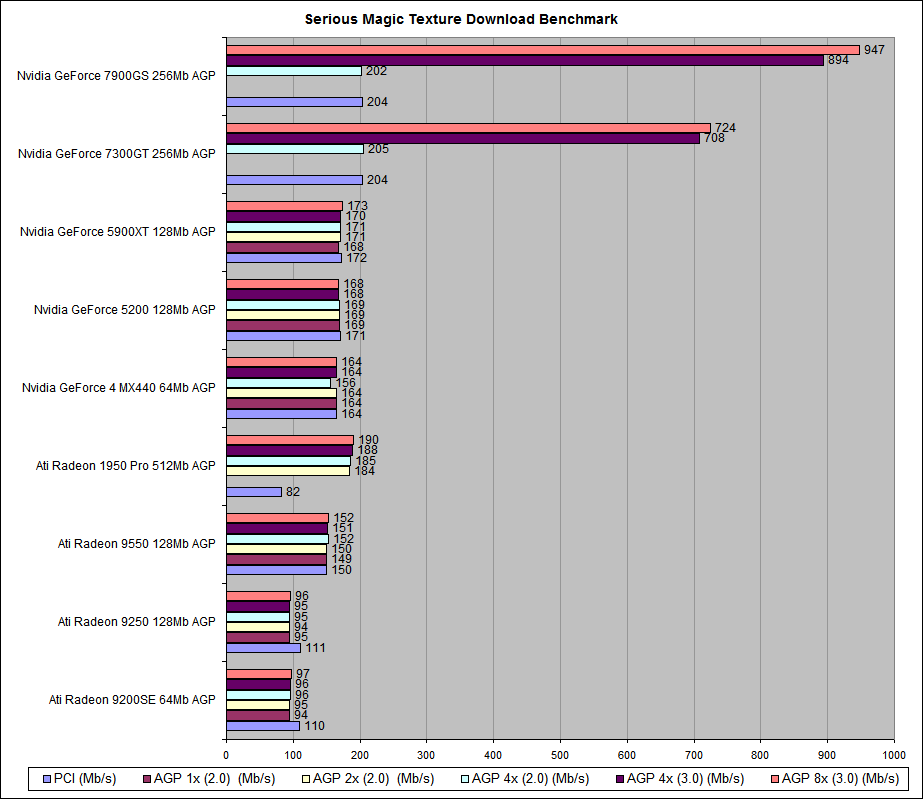Click the 947 data label
This screenshot has width=923, height=799.
874,50
